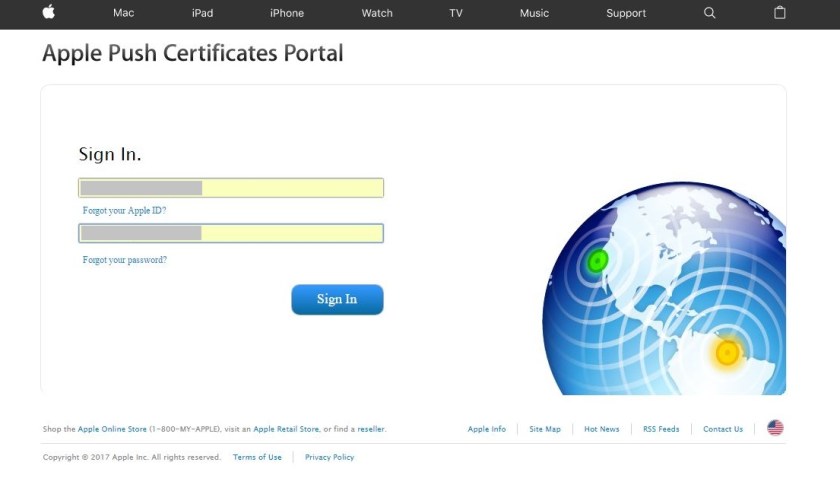Open the Mac menu item

tap(123, 13)
